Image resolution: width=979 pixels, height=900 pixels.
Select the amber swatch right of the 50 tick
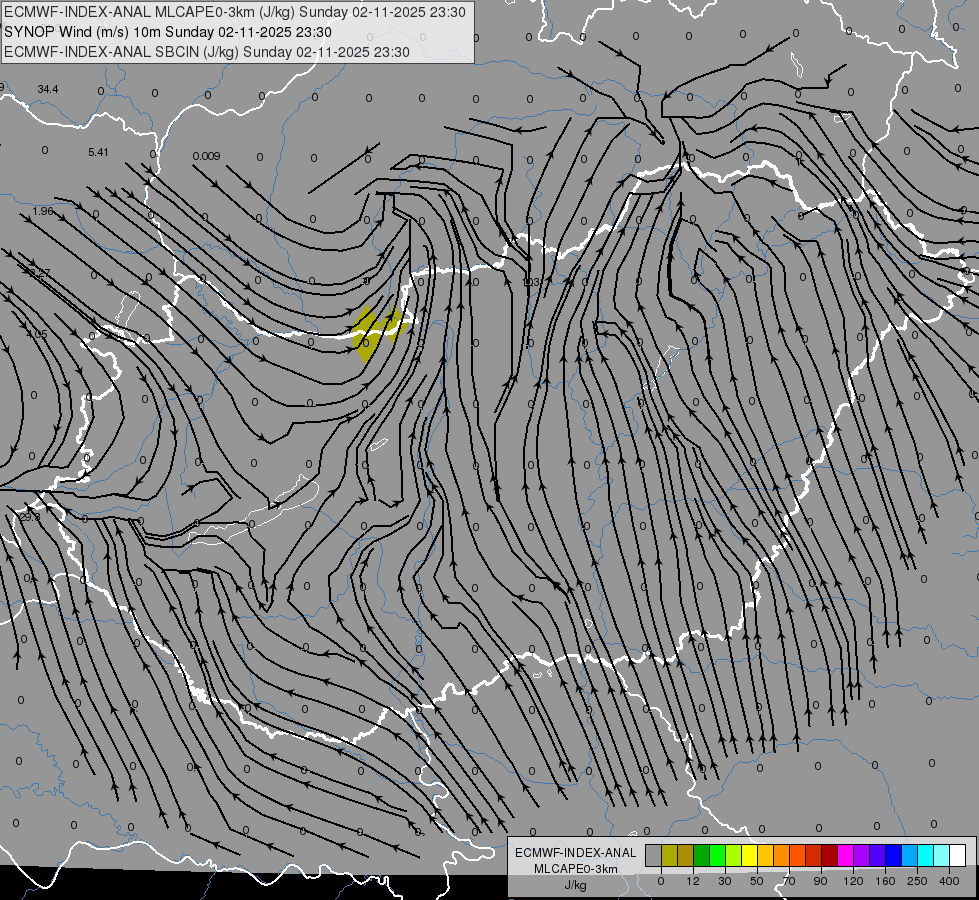tap(765, 855)
